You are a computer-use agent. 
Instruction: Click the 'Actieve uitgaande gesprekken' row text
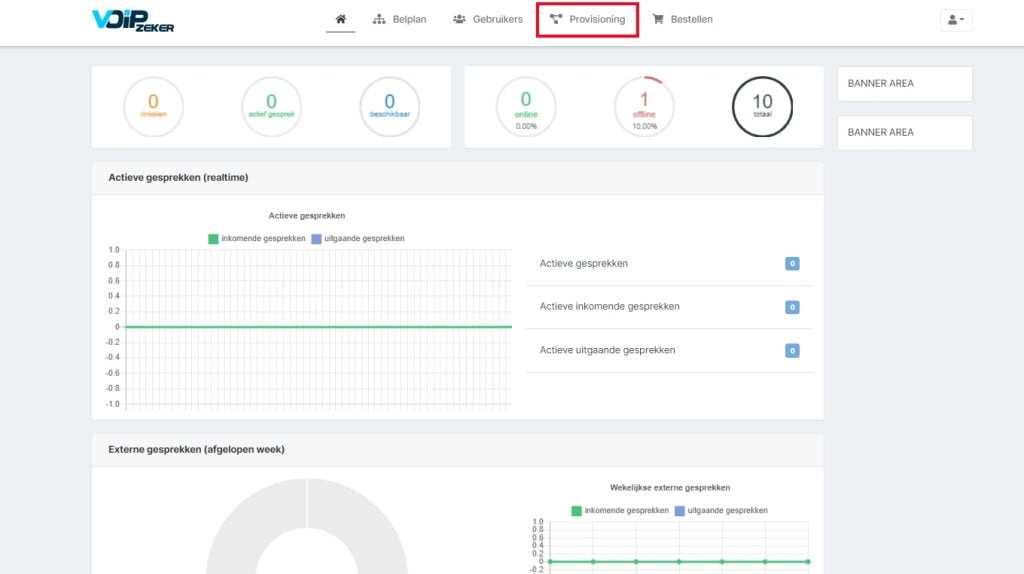[607, 350]
